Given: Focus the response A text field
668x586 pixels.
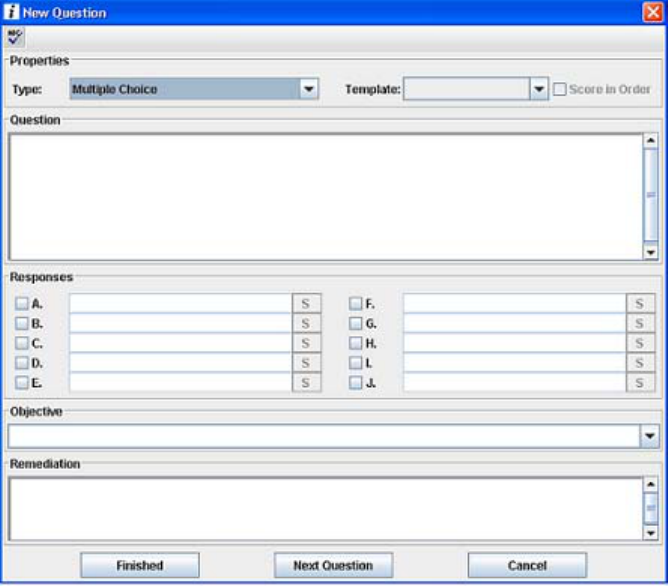Looking at the screenshot, I should (x=181, y=304).
